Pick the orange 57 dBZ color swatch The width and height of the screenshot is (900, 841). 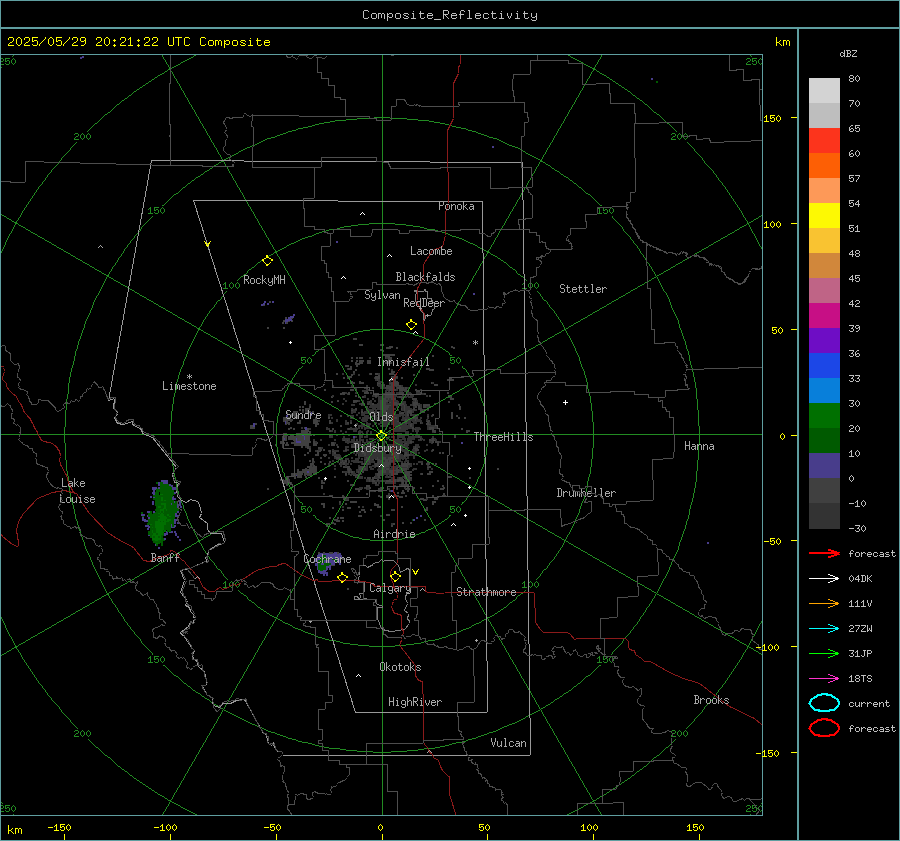tap(824, 165)
